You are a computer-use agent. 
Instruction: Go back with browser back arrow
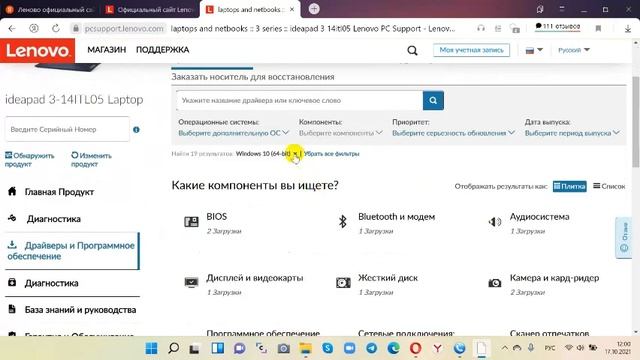pos(12,29)
